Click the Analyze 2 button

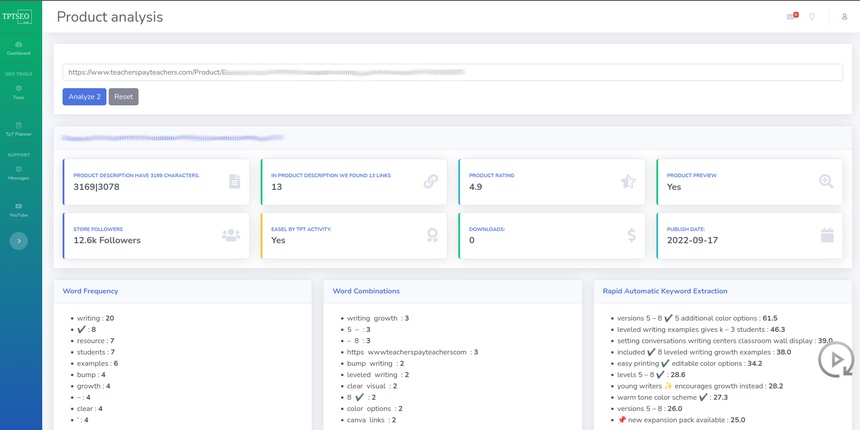(x=84, y=97)
